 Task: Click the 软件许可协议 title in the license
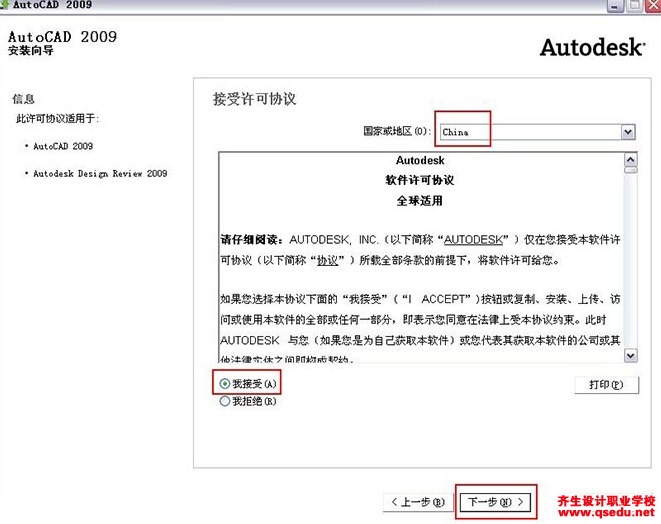point(419,180)
